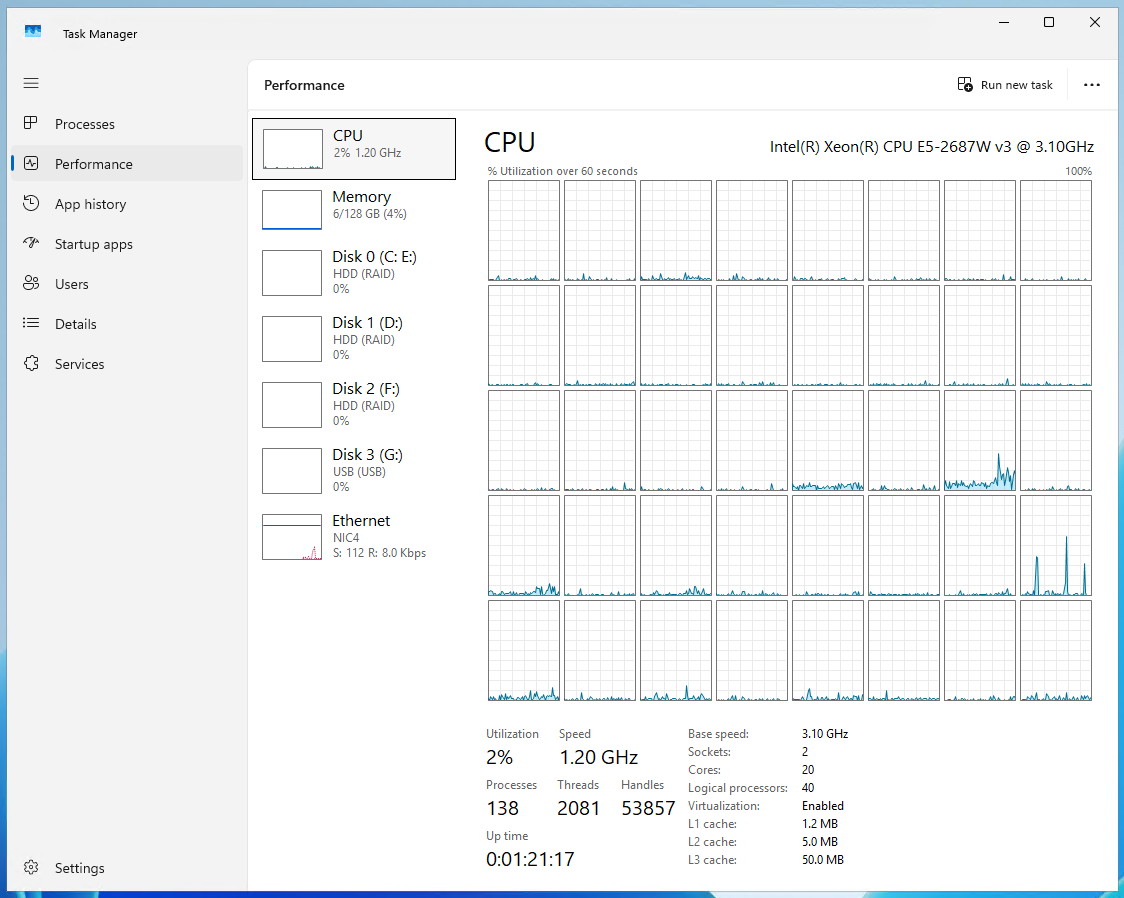
Task: Click the first logical processor graph
Action: point(524,231)
